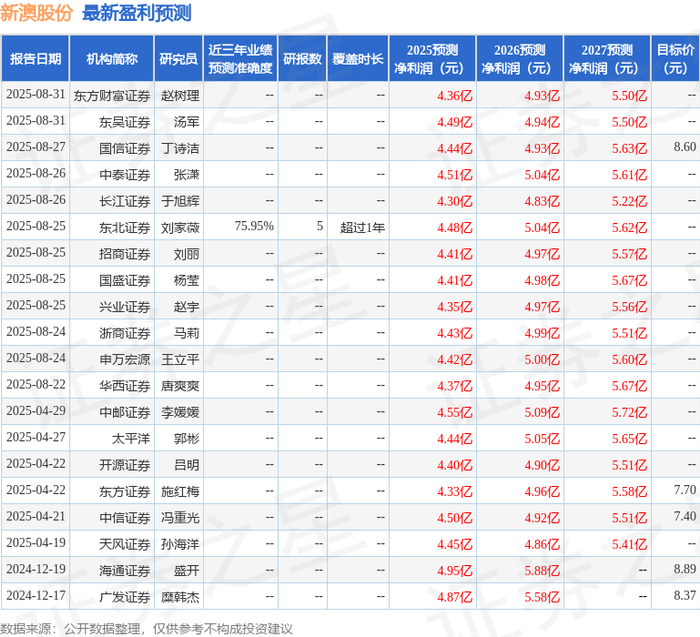The image size is (700, 637).
Task: Click the 8.60 target price cell
Action: point(685,147)
